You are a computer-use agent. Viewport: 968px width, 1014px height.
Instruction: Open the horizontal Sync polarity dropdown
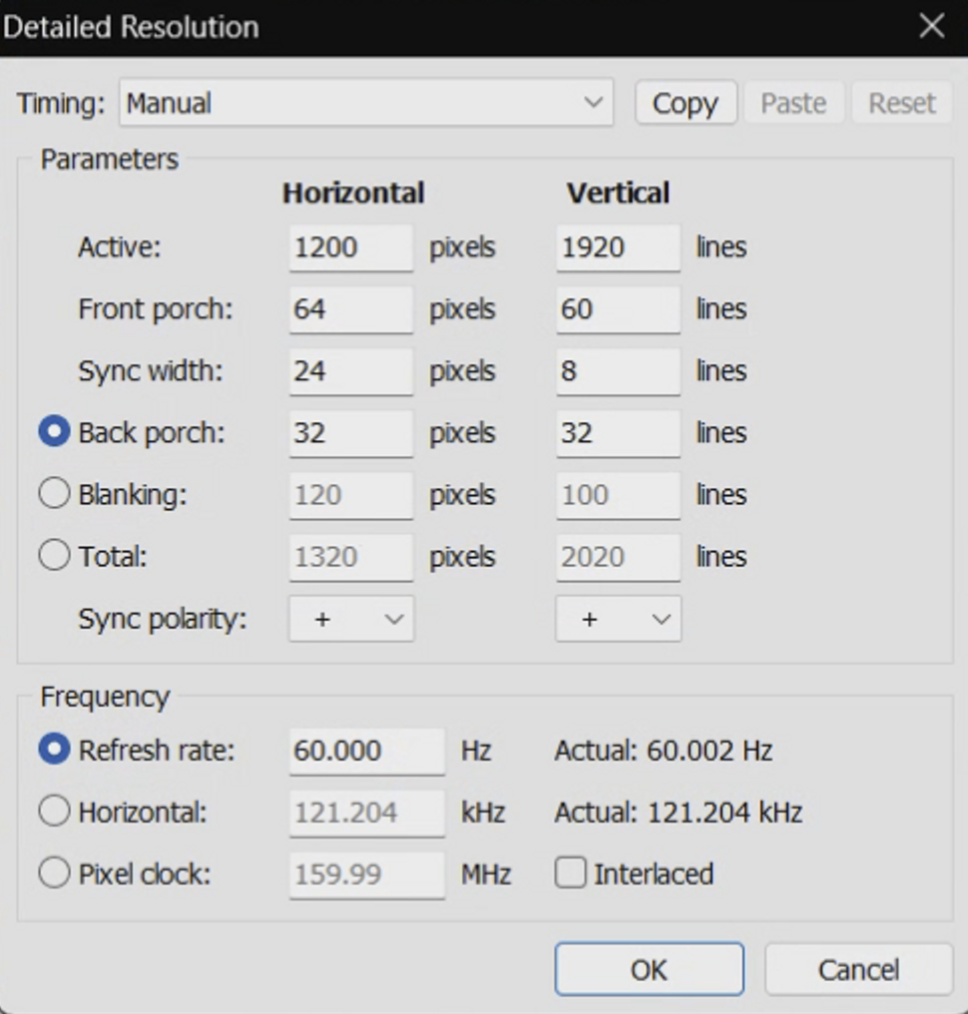coord(351,619)
